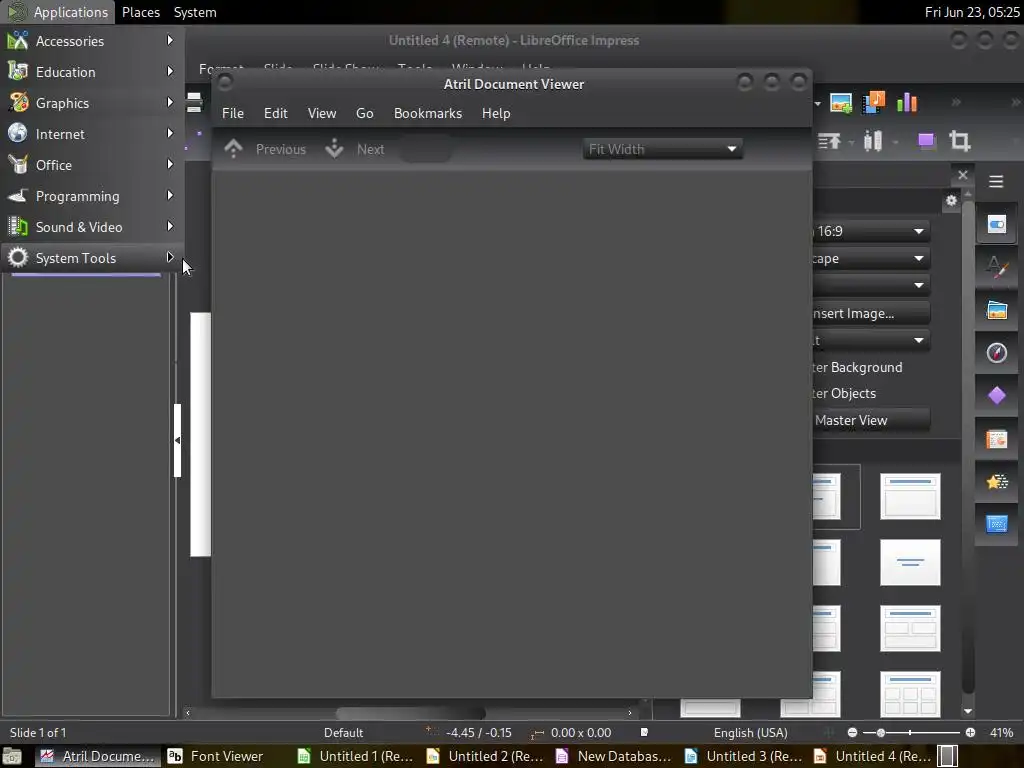Switch to Font Viewer in the taskbar
This screenshot has height=768, width=1024.
point(226,756)
